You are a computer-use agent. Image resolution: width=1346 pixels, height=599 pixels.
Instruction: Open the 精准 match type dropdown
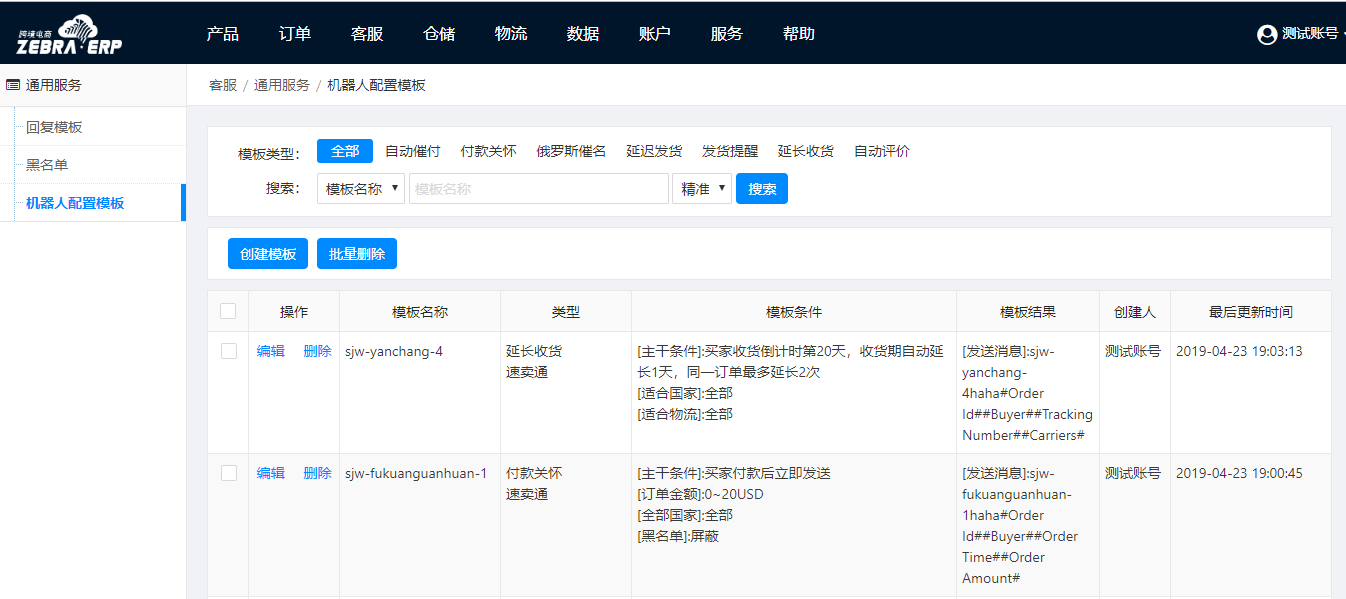click(702, 189)
